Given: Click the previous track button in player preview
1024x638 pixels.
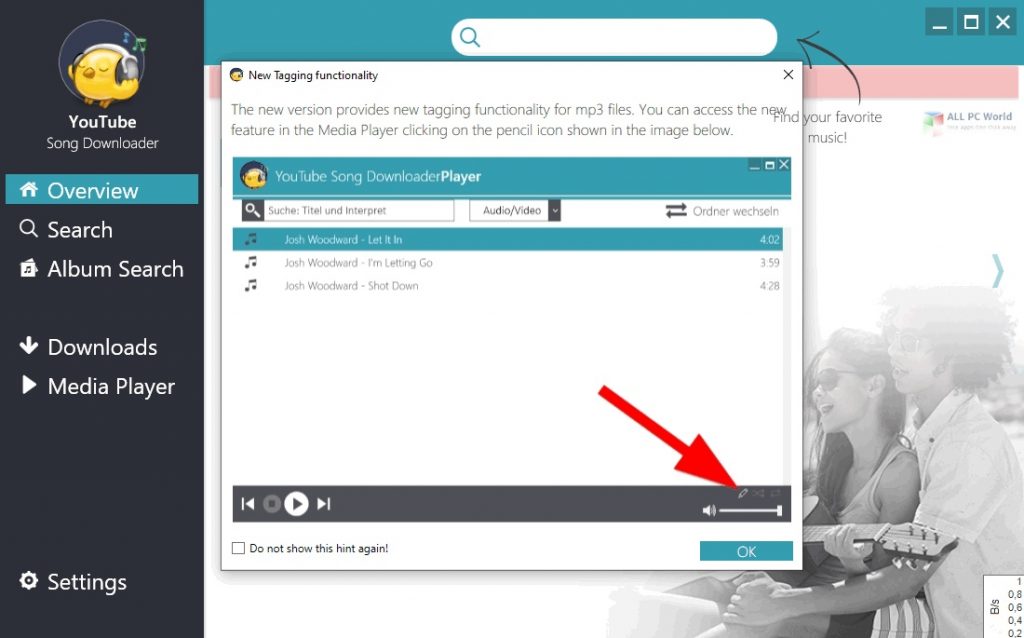Looking at the screenshot, I should pyautogui.click(x=248, y=503).
